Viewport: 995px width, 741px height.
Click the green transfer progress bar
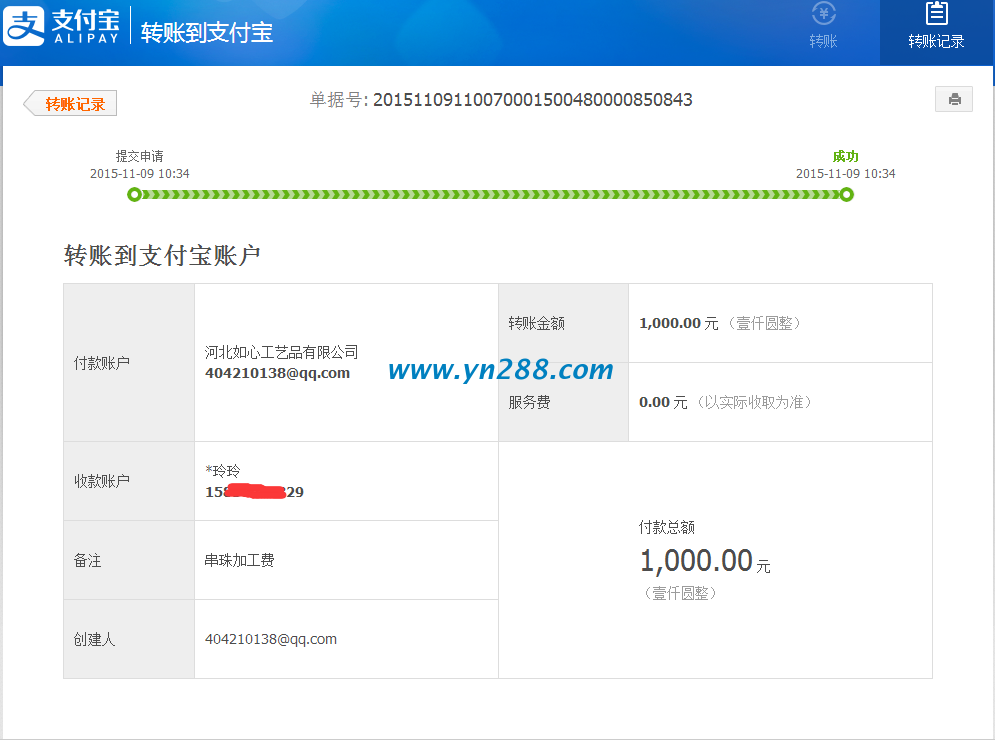(490, 194)
